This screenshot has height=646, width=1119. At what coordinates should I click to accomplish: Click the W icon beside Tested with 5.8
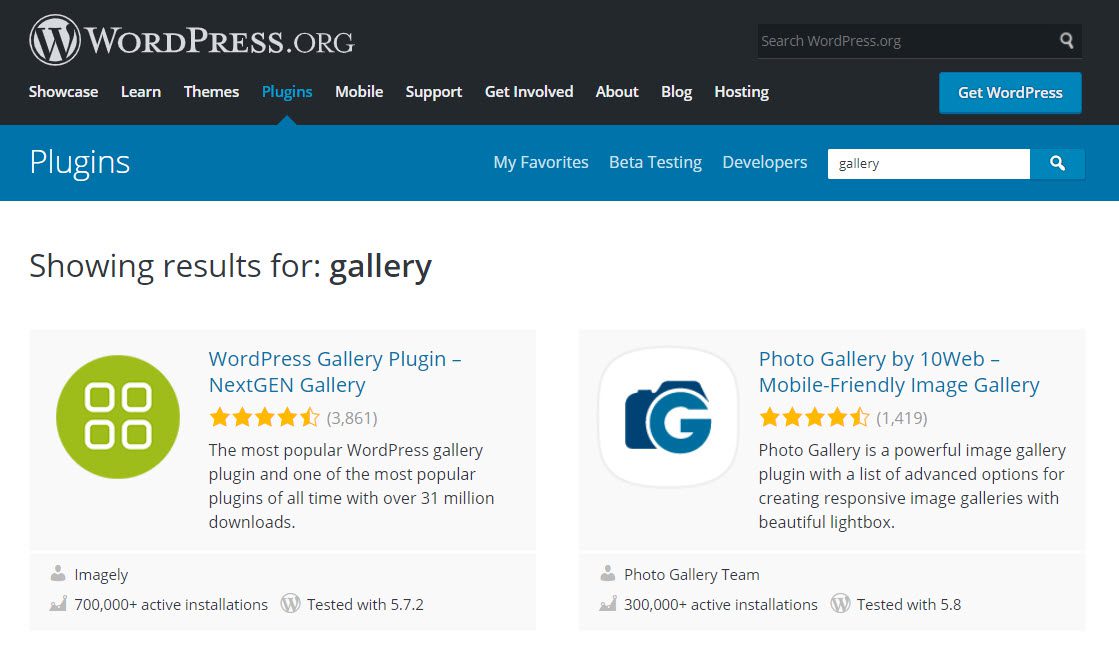tap(841, 604)
